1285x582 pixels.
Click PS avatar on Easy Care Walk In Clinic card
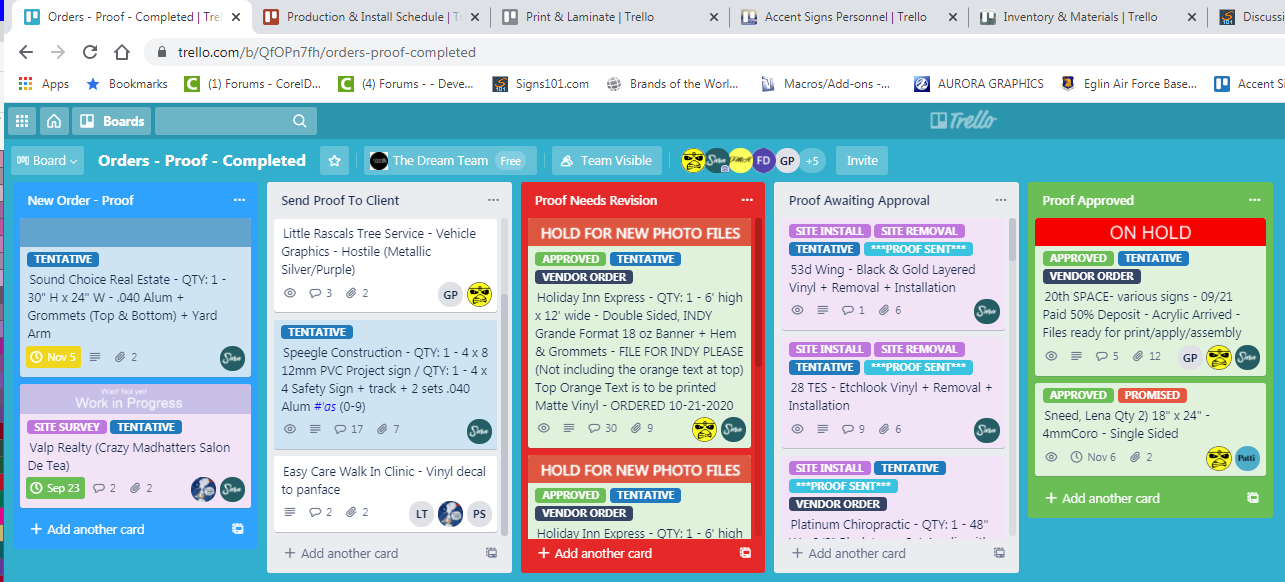point(480,514)
